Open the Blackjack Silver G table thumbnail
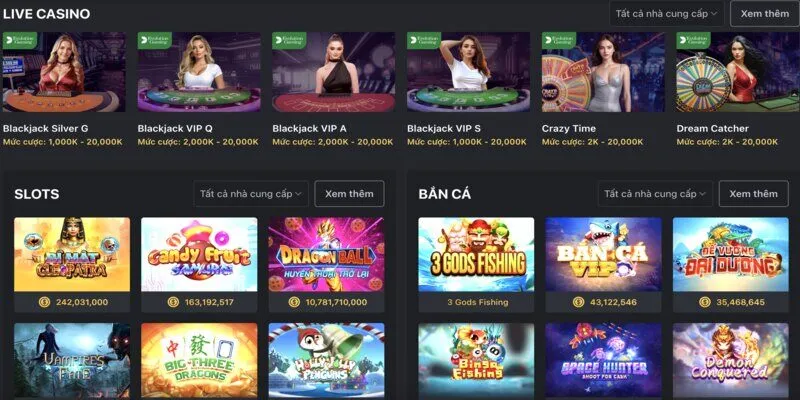This screenshot has height=400, width=800. [64, 72]
